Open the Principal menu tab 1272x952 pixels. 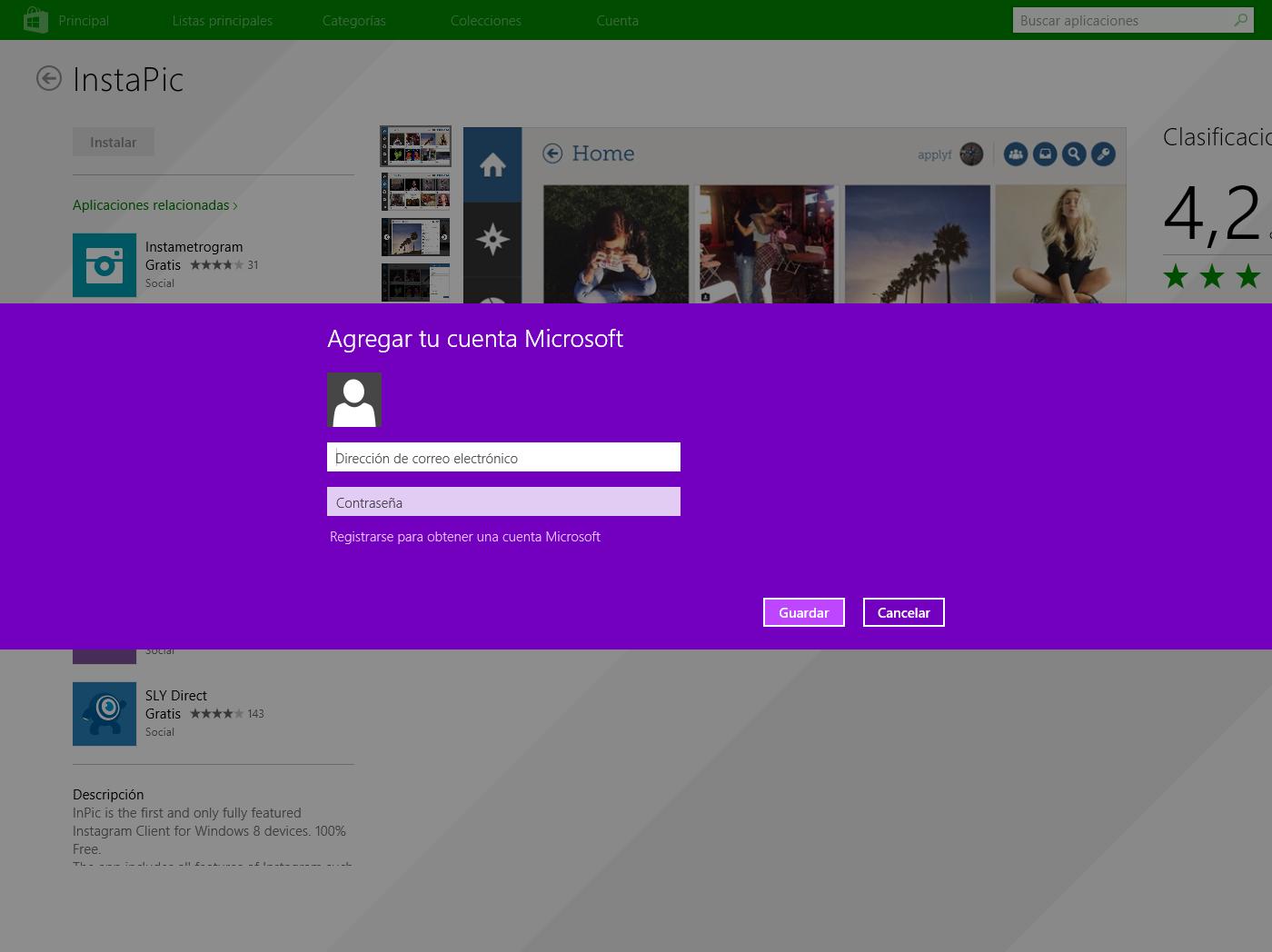click(84, 20)
